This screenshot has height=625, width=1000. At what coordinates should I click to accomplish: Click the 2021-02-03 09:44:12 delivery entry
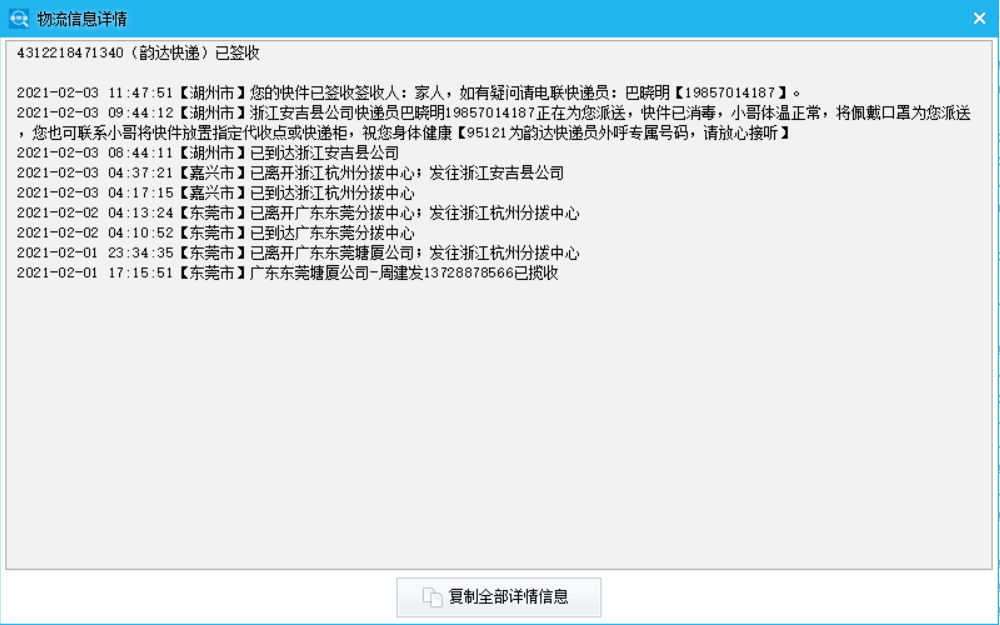coord(494,114)
